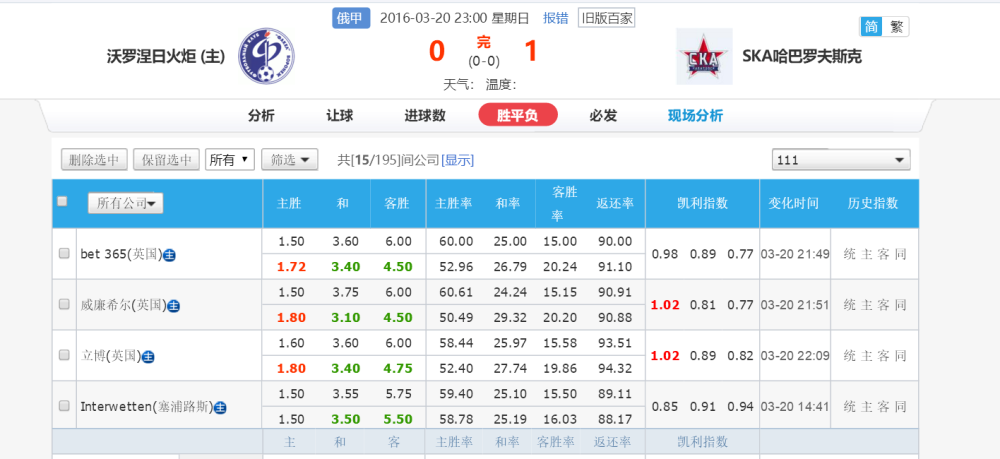Click bet 365 change time 03-20 21:49
This screenshot has width=1000, height=459.
(795, 254)
